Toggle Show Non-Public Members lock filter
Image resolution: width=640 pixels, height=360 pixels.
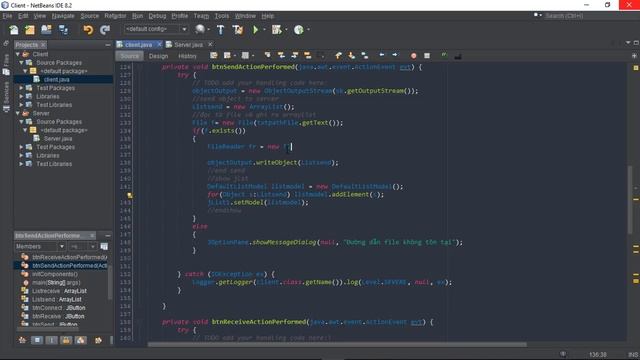click(66, 340)
